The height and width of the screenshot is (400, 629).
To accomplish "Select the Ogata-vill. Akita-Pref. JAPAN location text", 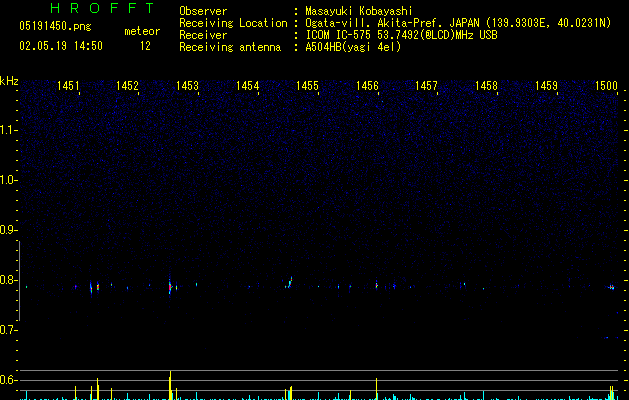I will [458, 23].
